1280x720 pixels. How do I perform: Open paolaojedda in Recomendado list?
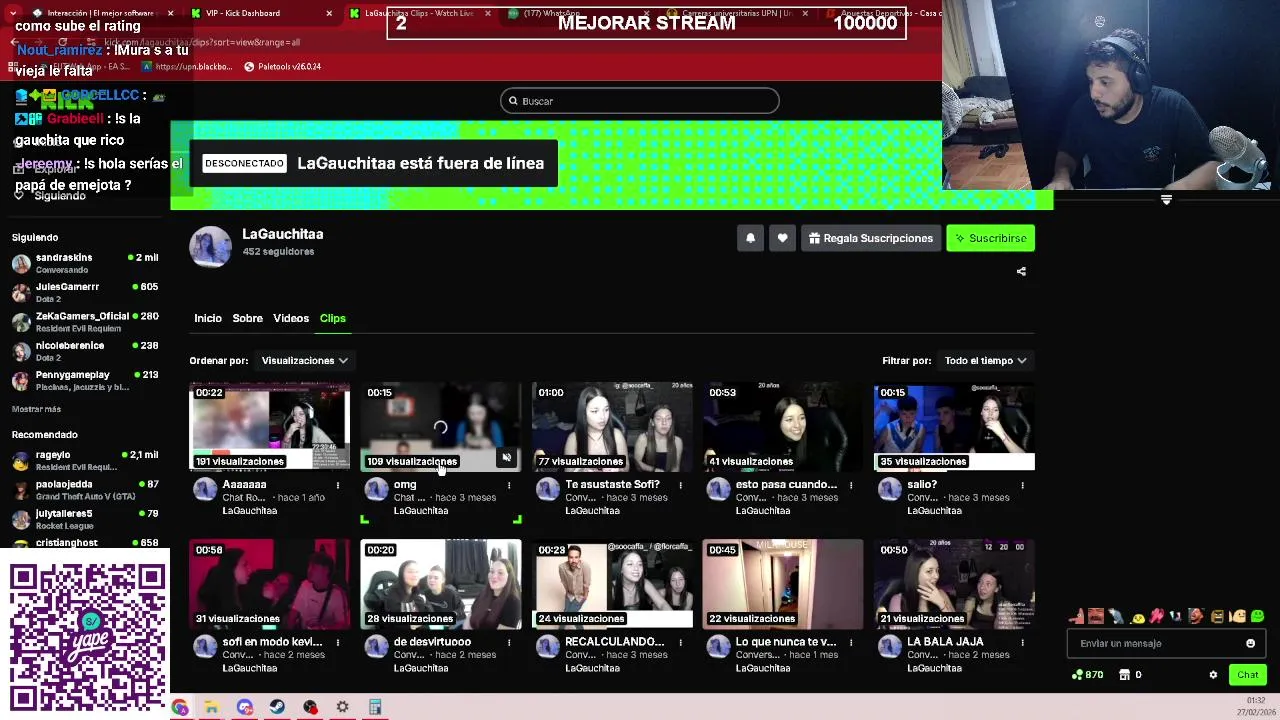(x=85, y=490)
